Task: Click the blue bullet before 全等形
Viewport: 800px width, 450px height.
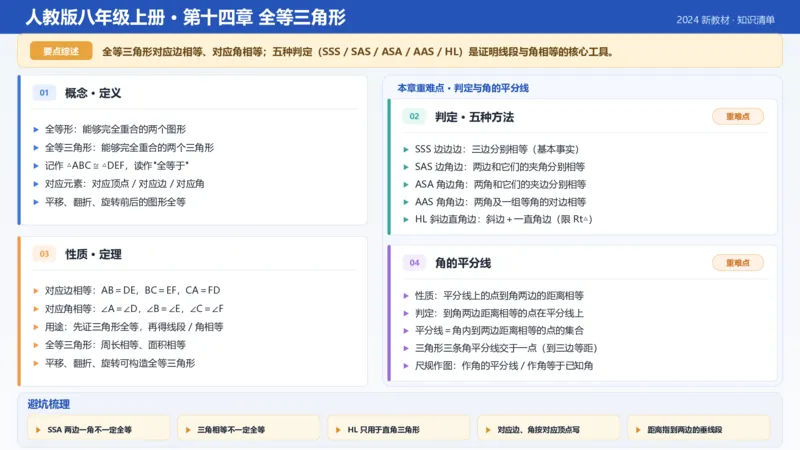Action: click(x=36, y=130)
